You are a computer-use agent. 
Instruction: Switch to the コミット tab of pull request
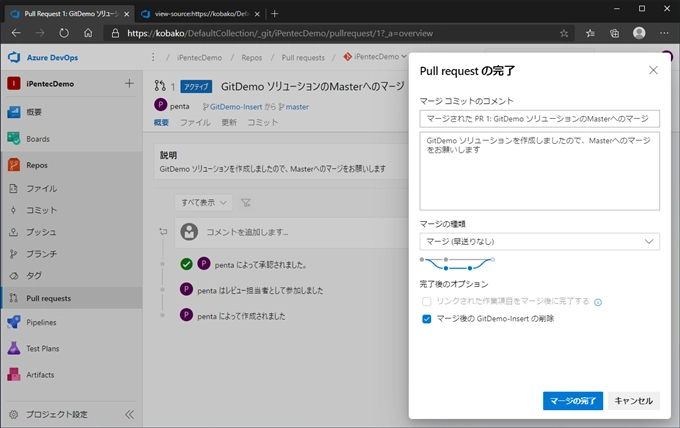(x=262, y=123)
